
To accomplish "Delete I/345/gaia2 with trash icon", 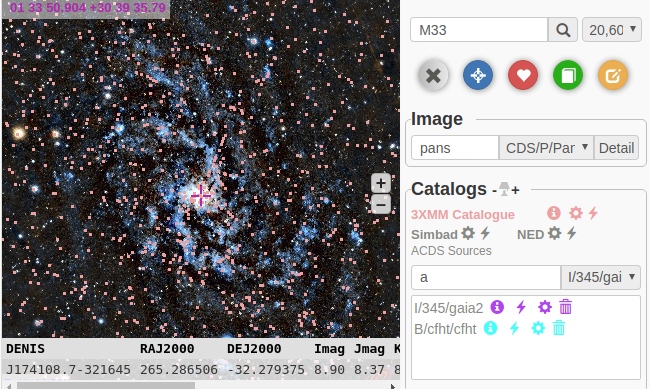I will click(565, 307).
